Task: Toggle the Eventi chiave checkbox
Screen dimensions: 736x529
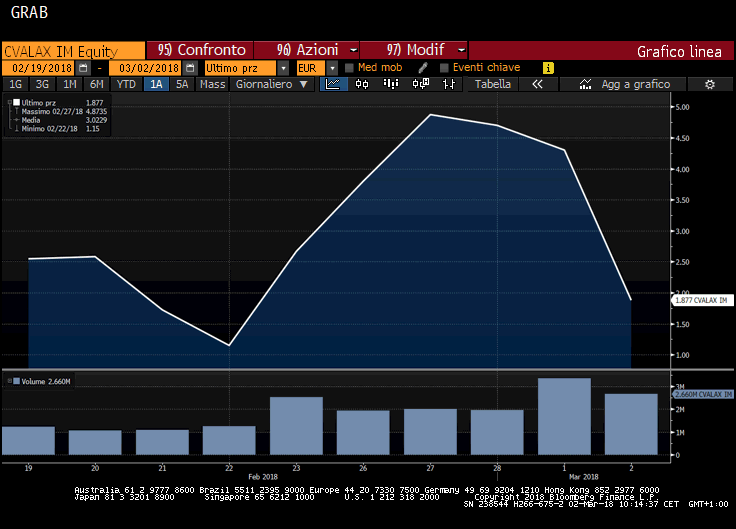Action: 444,68
